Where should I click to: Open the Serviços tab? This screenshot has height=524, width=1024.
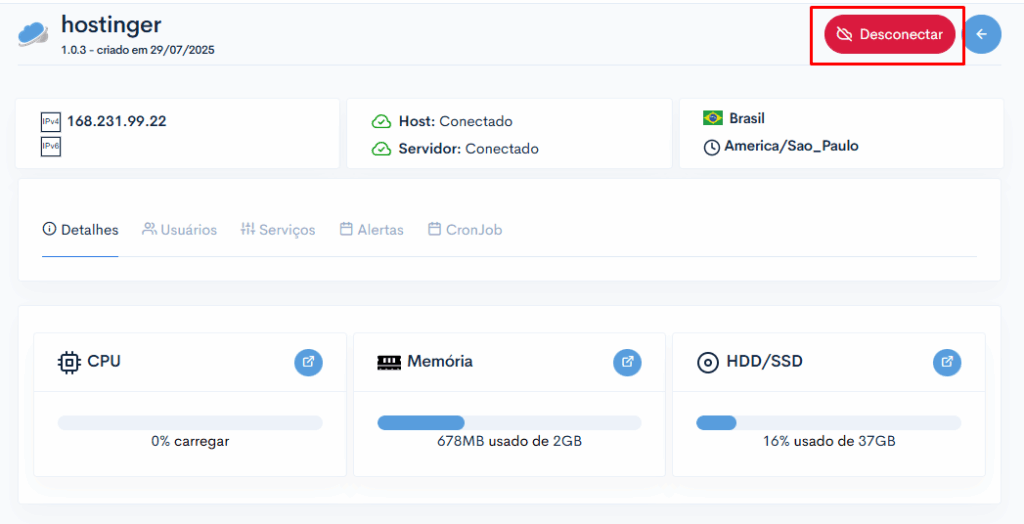[278, 230]
